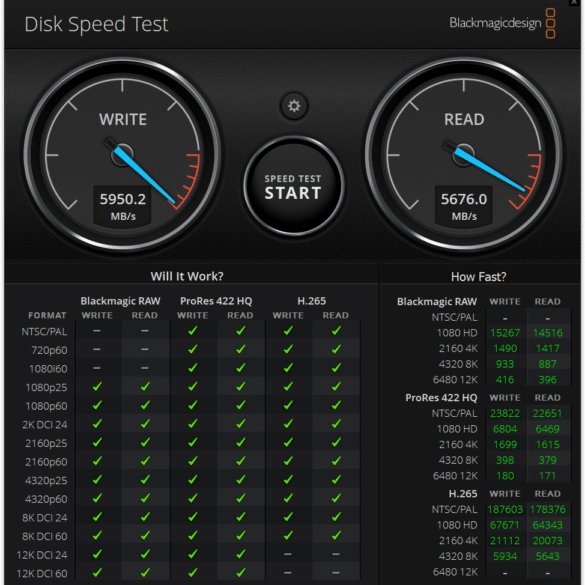The image size is (585, 585).
Task: Click the read value 5643
Action: pos(547,556)
